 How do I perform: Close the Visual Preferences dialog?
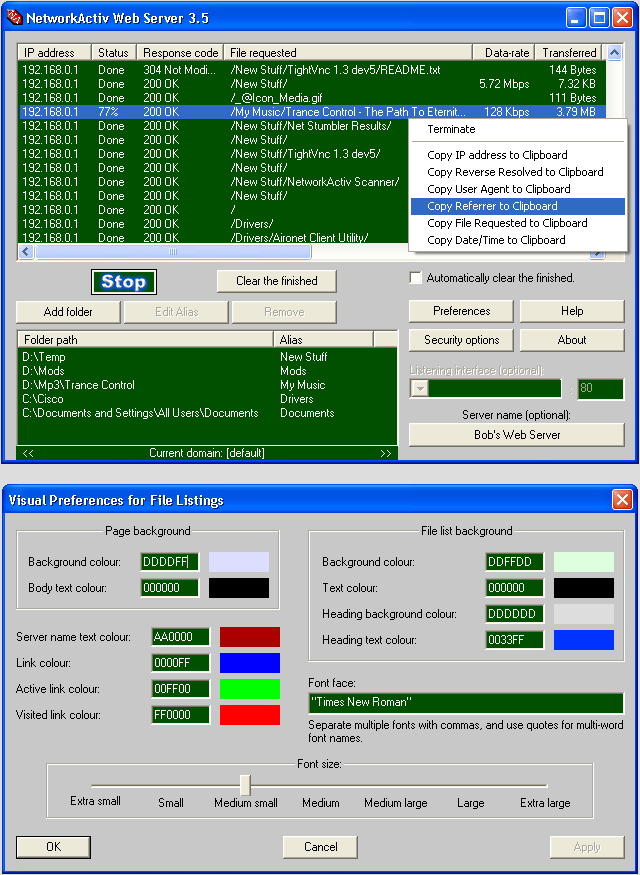click(x=622, y=499)
